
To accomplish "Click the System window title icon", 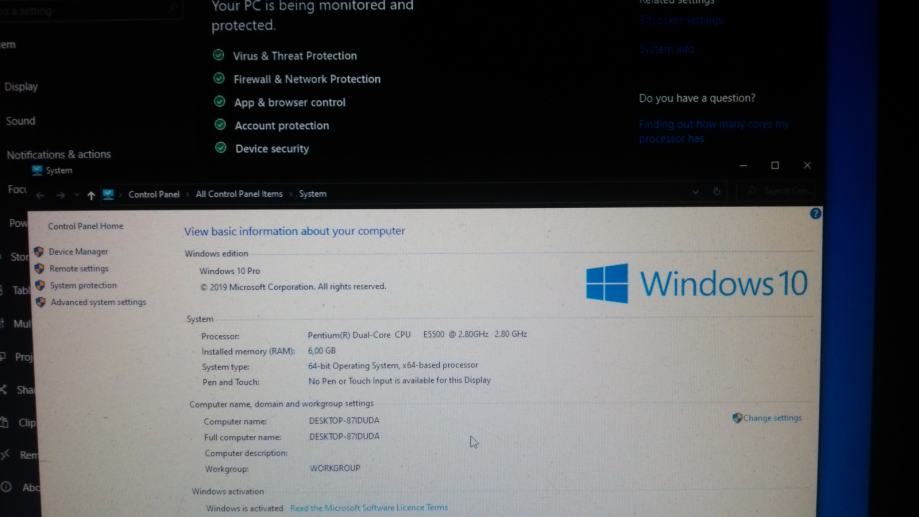I will pos(37,171).
